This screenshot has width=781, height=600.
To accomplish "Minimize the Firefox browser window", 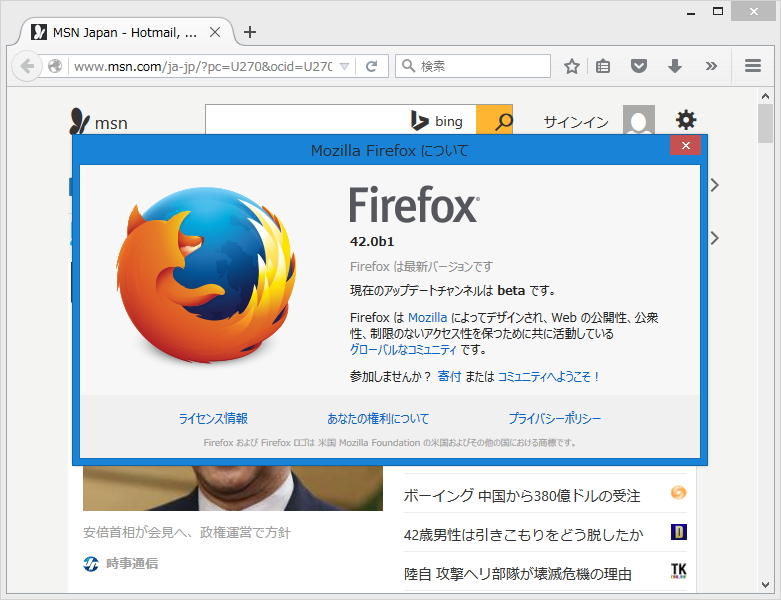I will 690,12.
